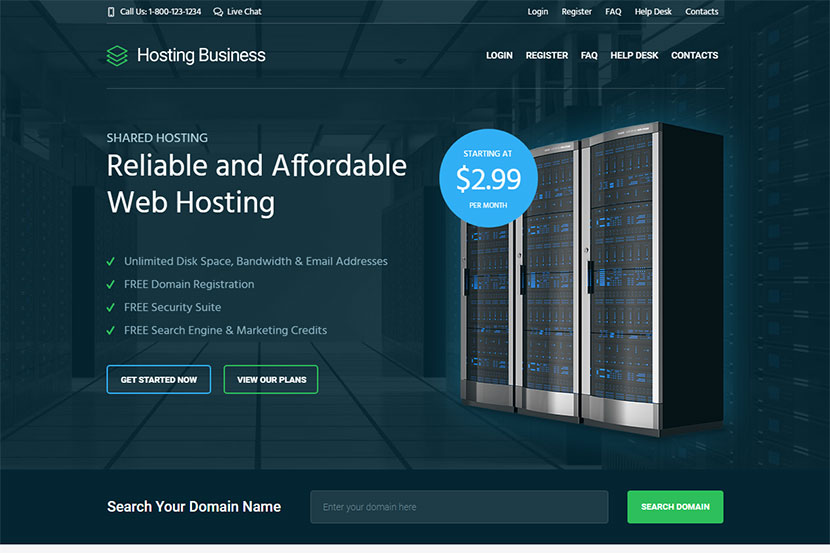Image resolution: width=830 pixels, height=553 pixels.
Task: Select REGISTER in the main navigation menu
Action: pyautogui.click(x=547, y=56)
